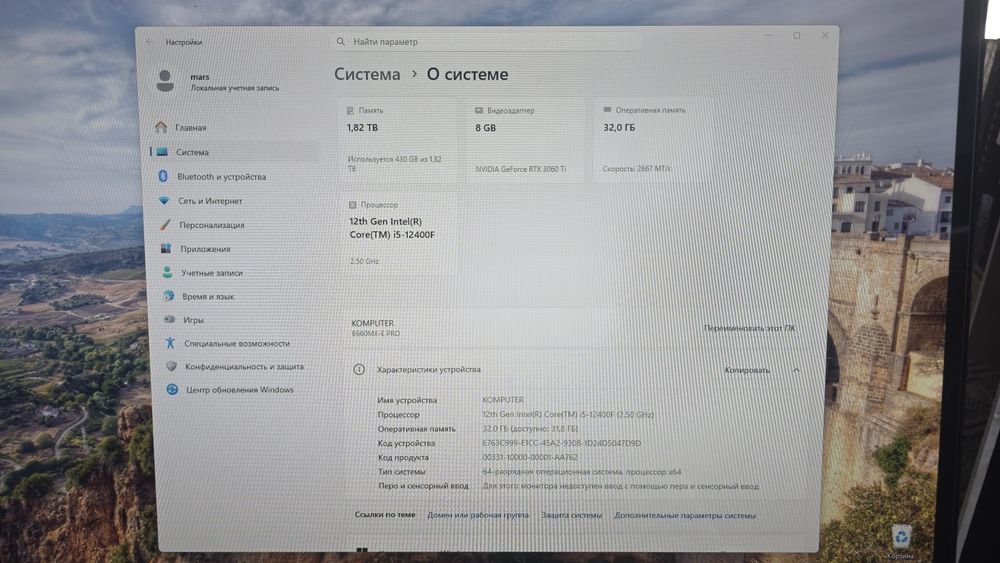Open the Оперативная память 32,0 ГБ card

(x=652, y=140)
